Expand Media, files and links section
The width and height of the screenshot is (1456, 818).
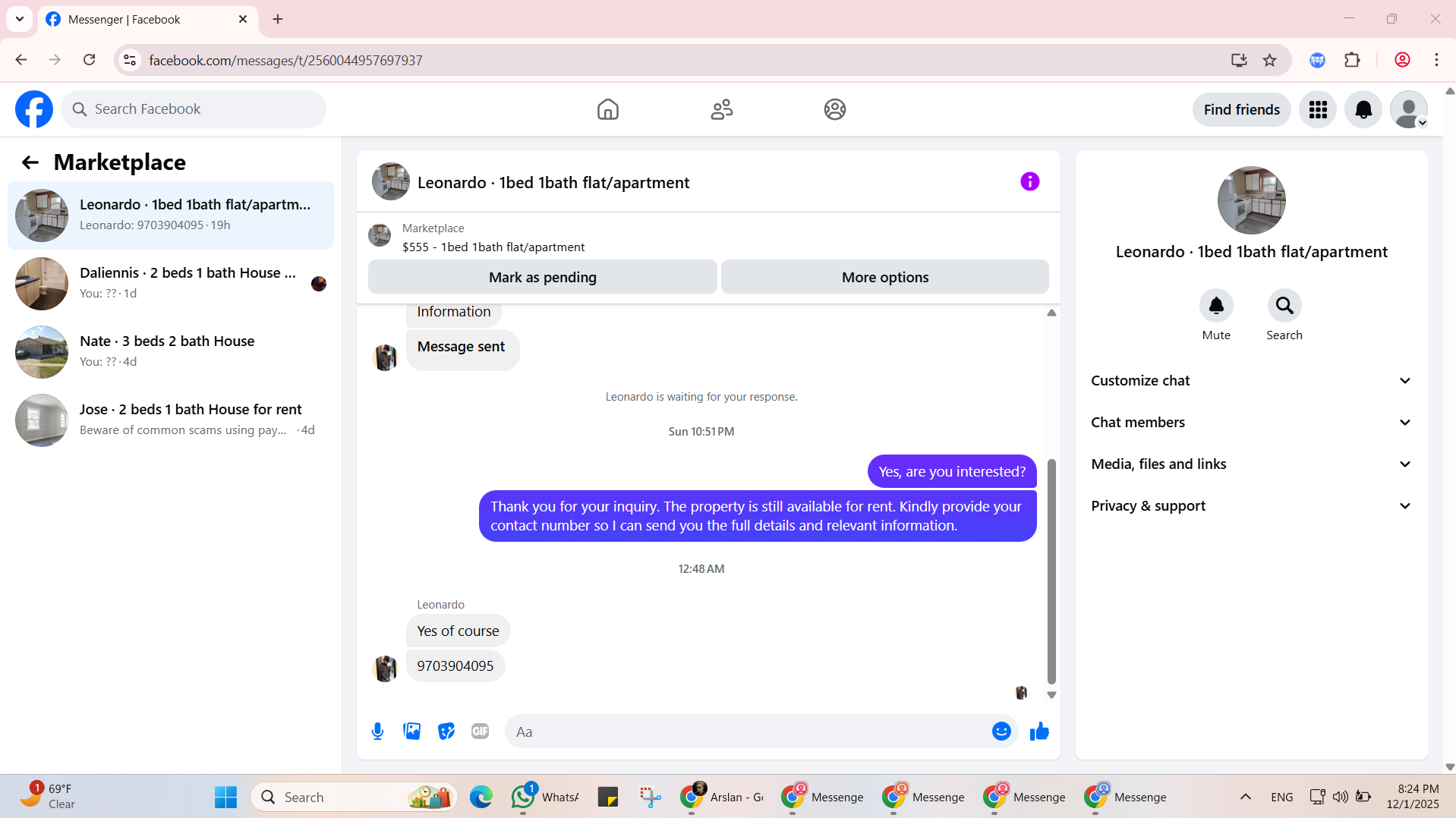(x=1251, y=464)
